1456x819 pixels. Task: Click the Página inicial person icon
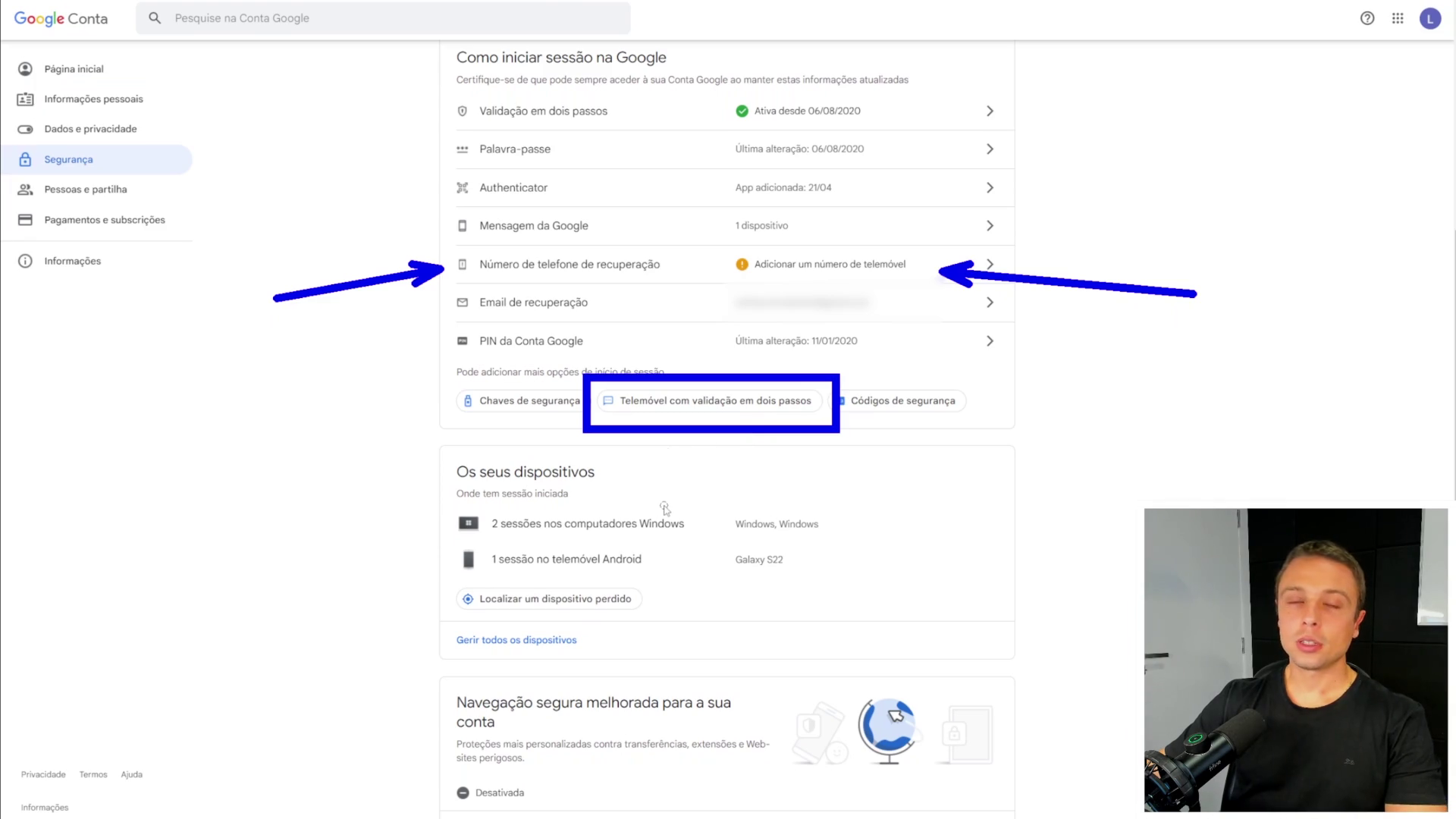[x=25, y=69]
